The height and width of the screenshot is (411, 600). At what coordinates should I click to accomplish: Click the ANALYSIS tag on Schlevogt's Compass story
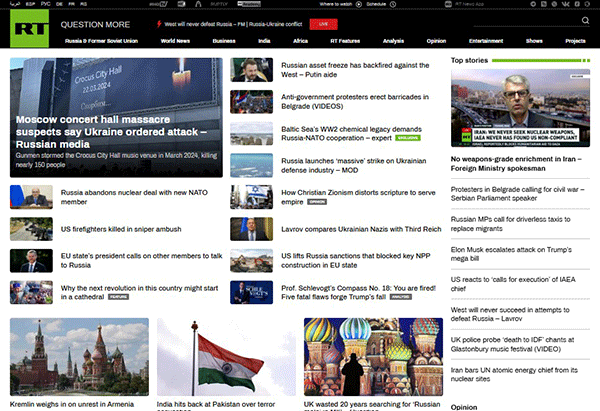pyautogui.click(x=401, y=297)
